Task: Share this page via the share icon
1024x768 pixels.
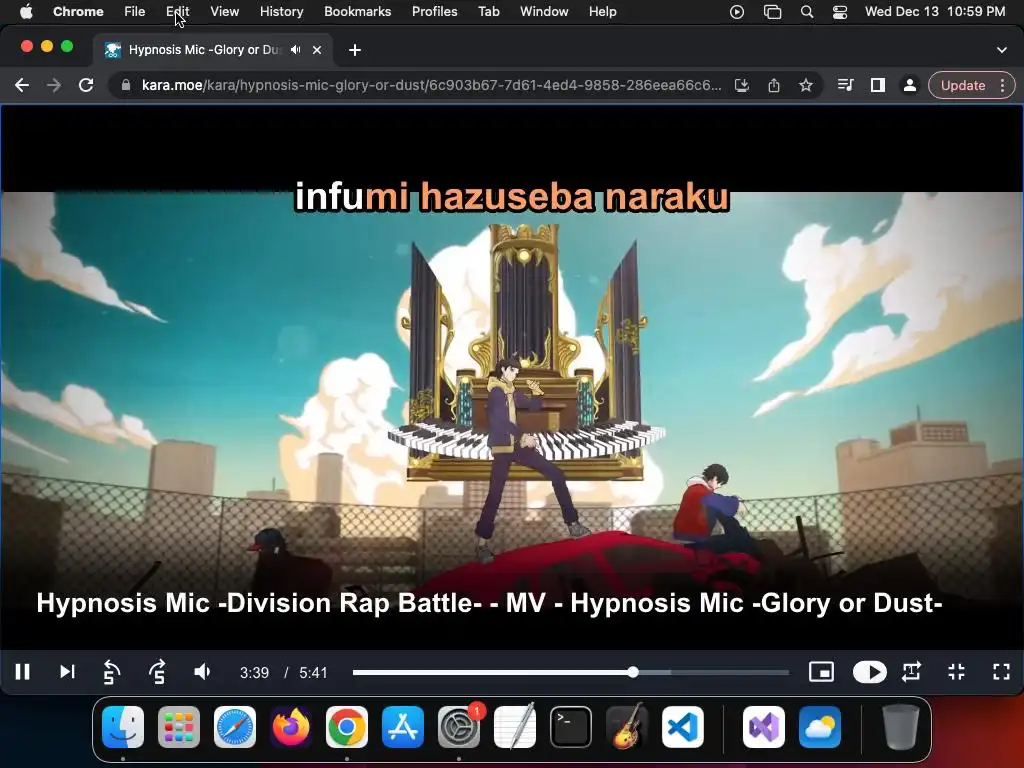Action: pos(774,86)
